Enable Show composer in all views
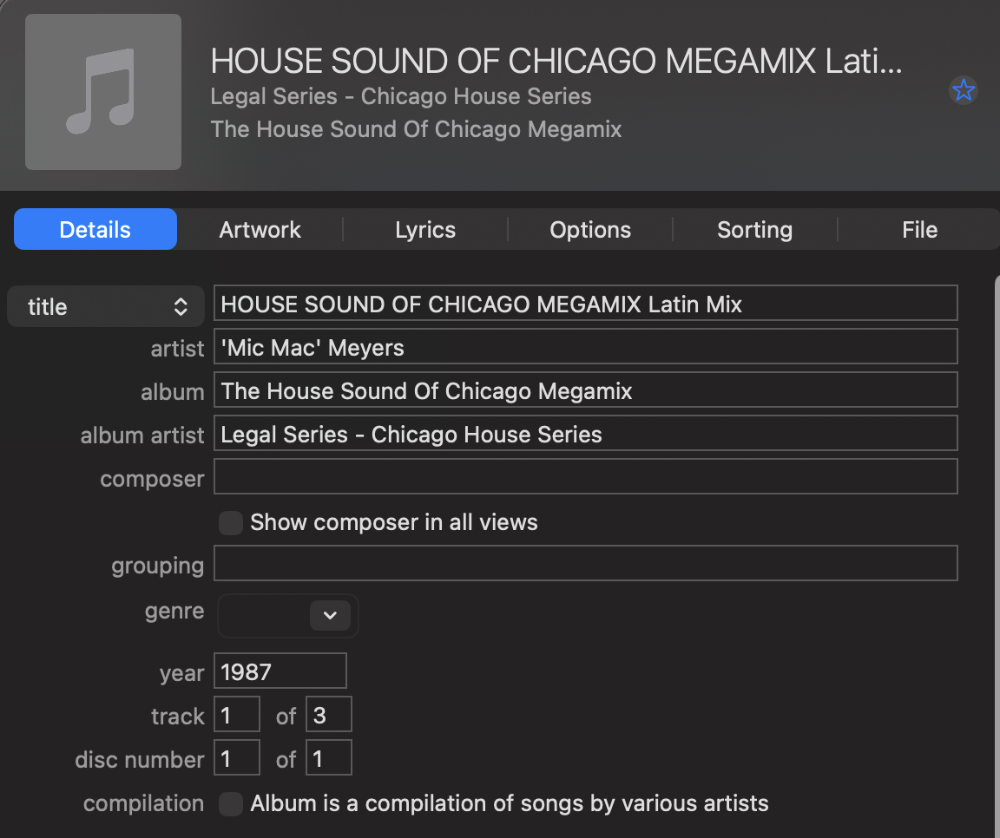Image resolution: width=1000 pixels, height=838 pixels. click(230, 522)
